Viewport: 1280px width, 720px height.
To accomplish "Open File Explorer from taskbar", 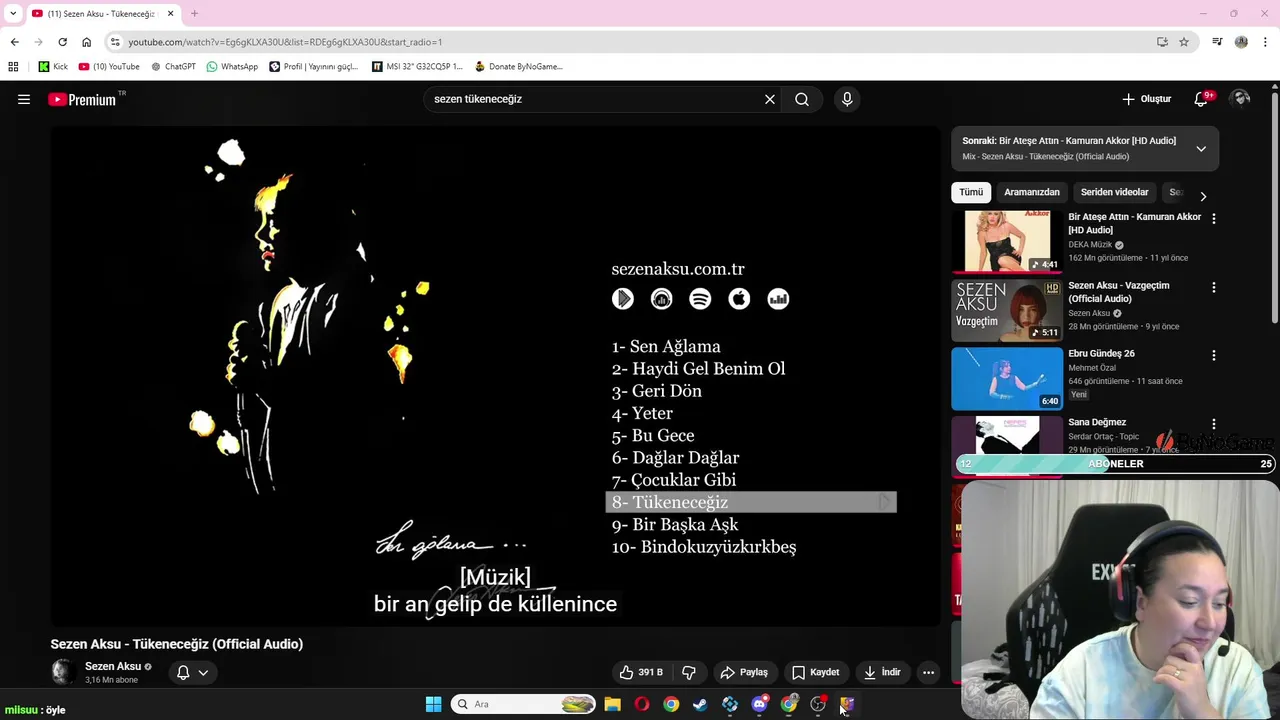I will pos(612,704).
